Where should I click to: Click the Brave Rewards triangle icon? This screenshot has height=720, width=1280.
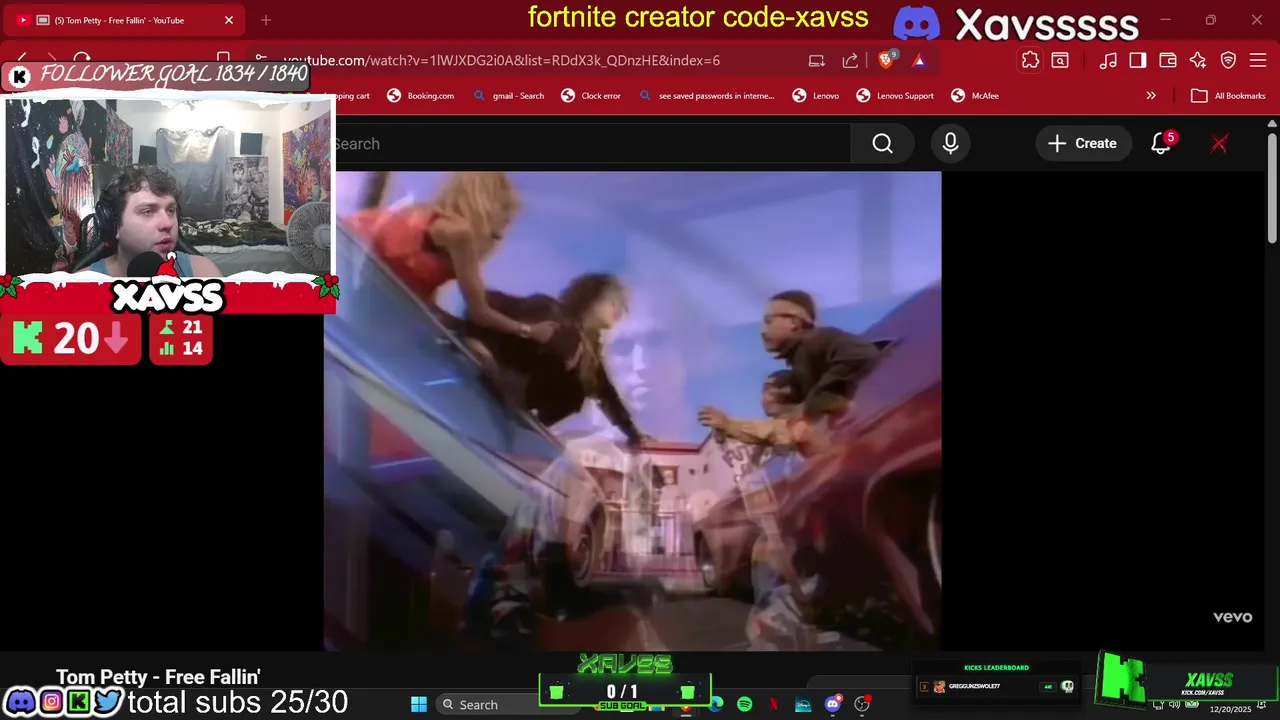(x=919, y=60)
